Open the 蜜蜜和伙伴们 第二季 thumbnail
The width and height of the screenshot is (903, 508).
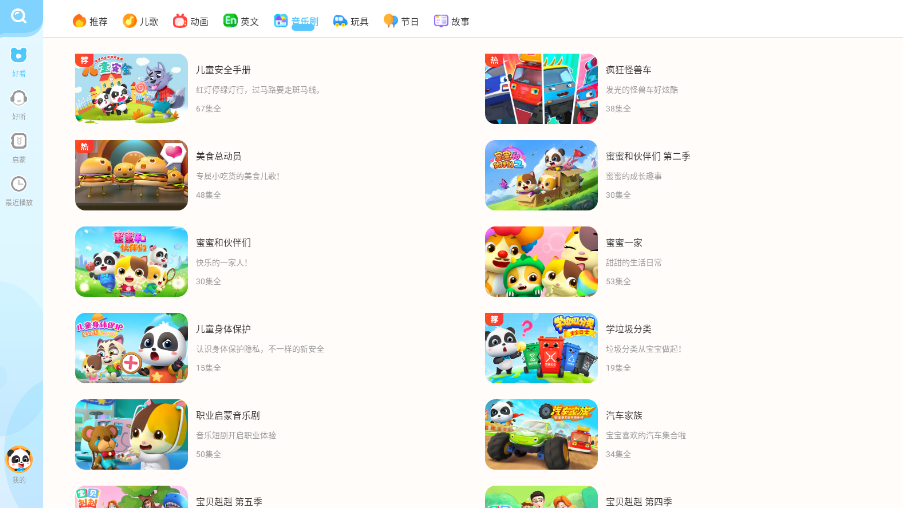[x=541, y=175]
